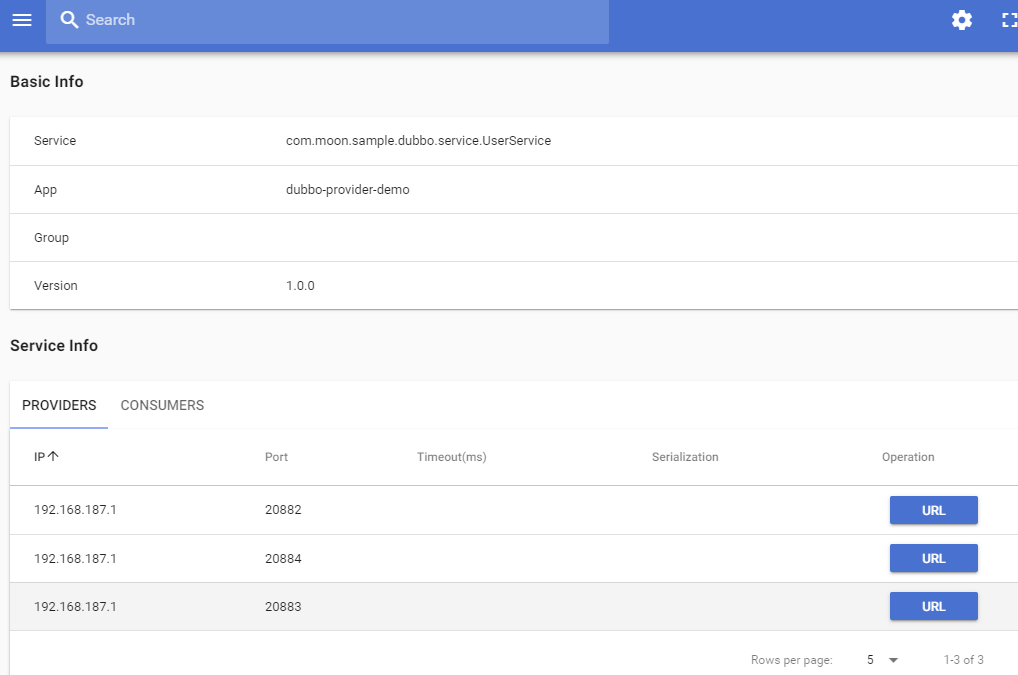Screen dimensions: 1018x675
Task: Select the row with port 20883
Action: point(514,606)
